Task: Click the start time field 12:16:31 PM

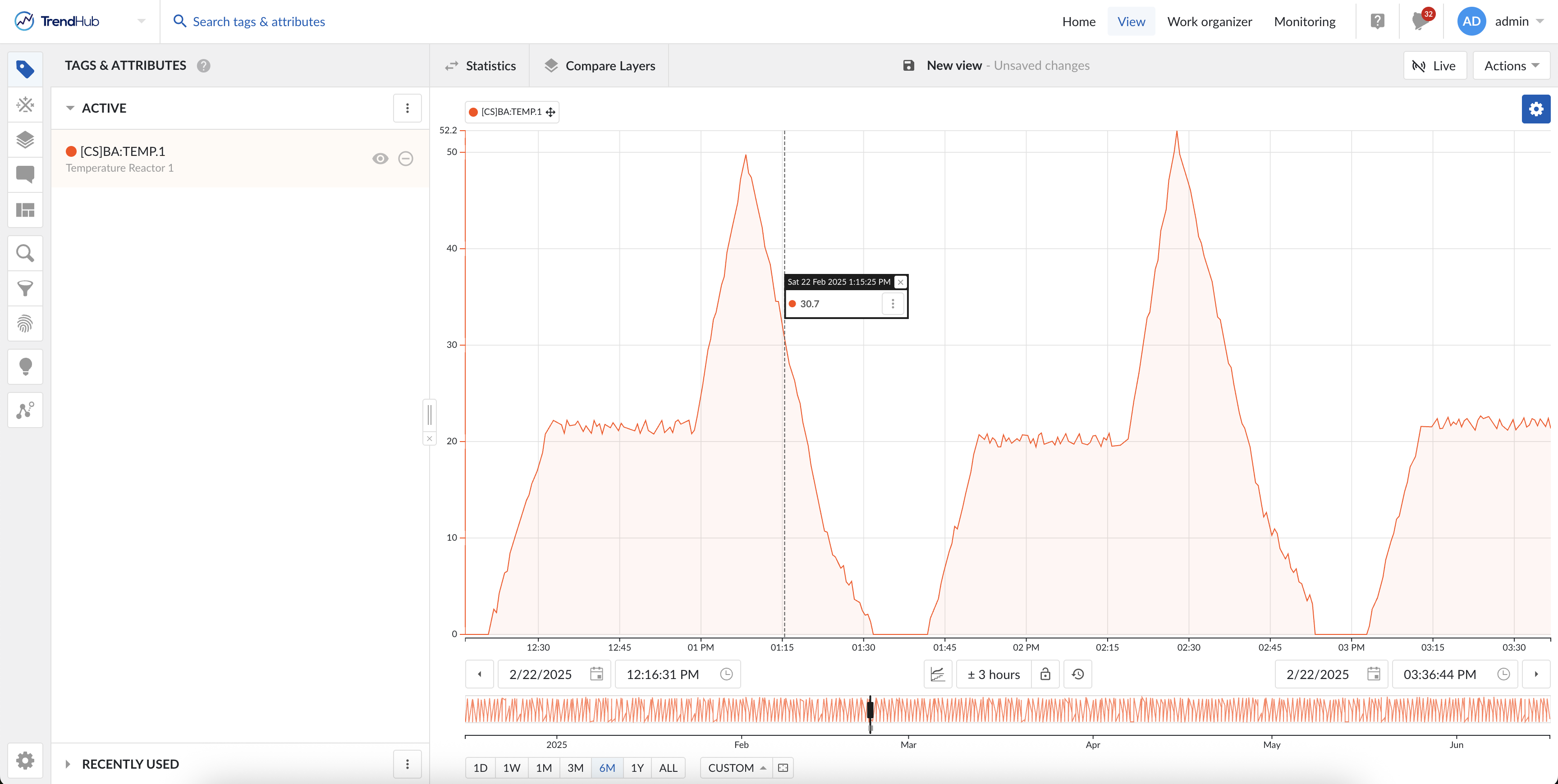Action: [663, 674]
